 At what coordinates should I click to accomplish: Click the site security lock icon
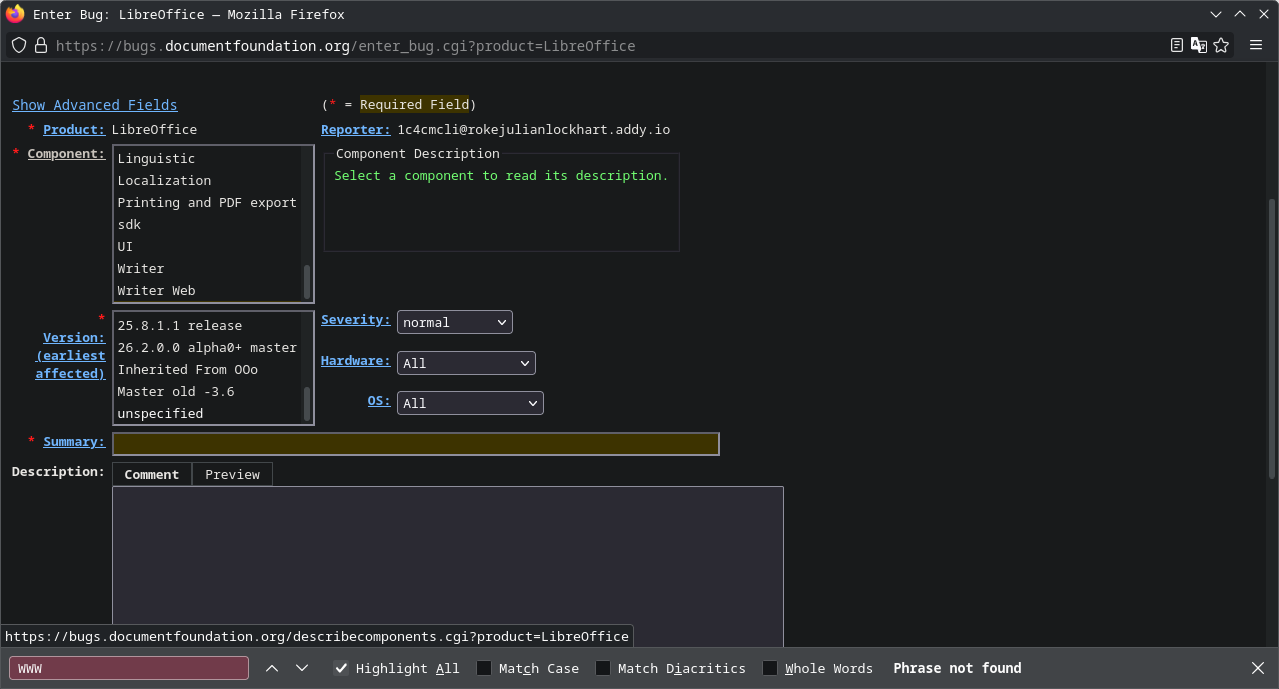[41, 46]
